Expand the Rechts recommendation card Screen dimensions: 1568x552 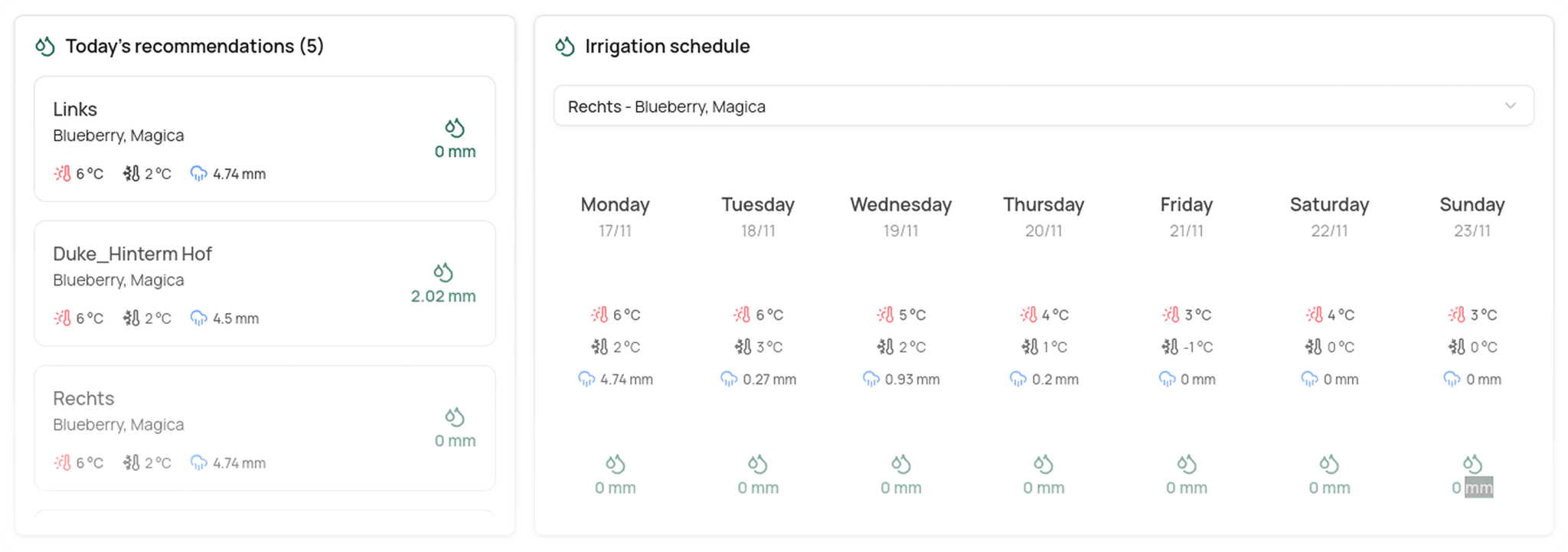264,429
